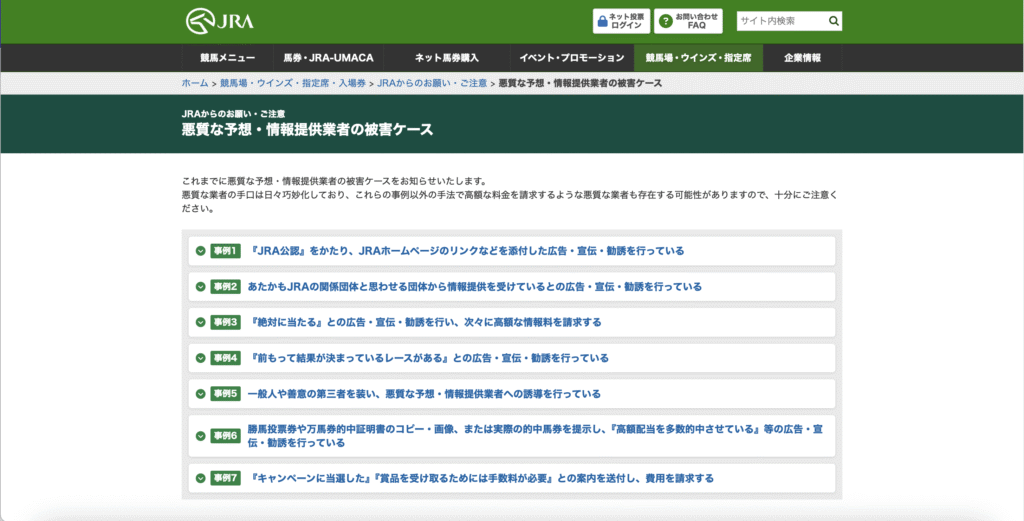Viewport: 1024px width, 521px height.
Task: Expand 事例7 chevron icon
Action: click(201, 479)
